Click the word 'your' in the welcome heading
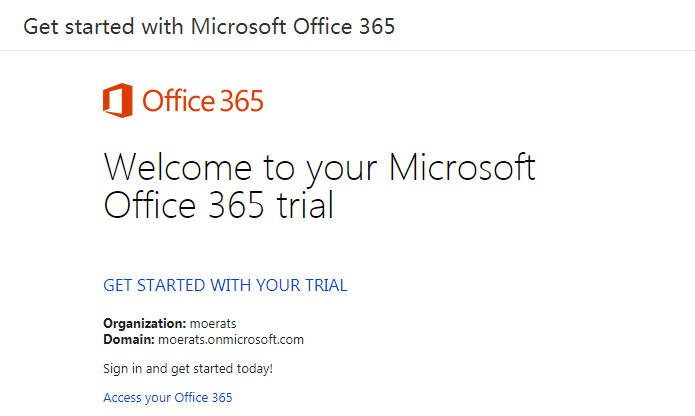Image resolution: width=695 pixels, height=416 pixels. point(341,171)
